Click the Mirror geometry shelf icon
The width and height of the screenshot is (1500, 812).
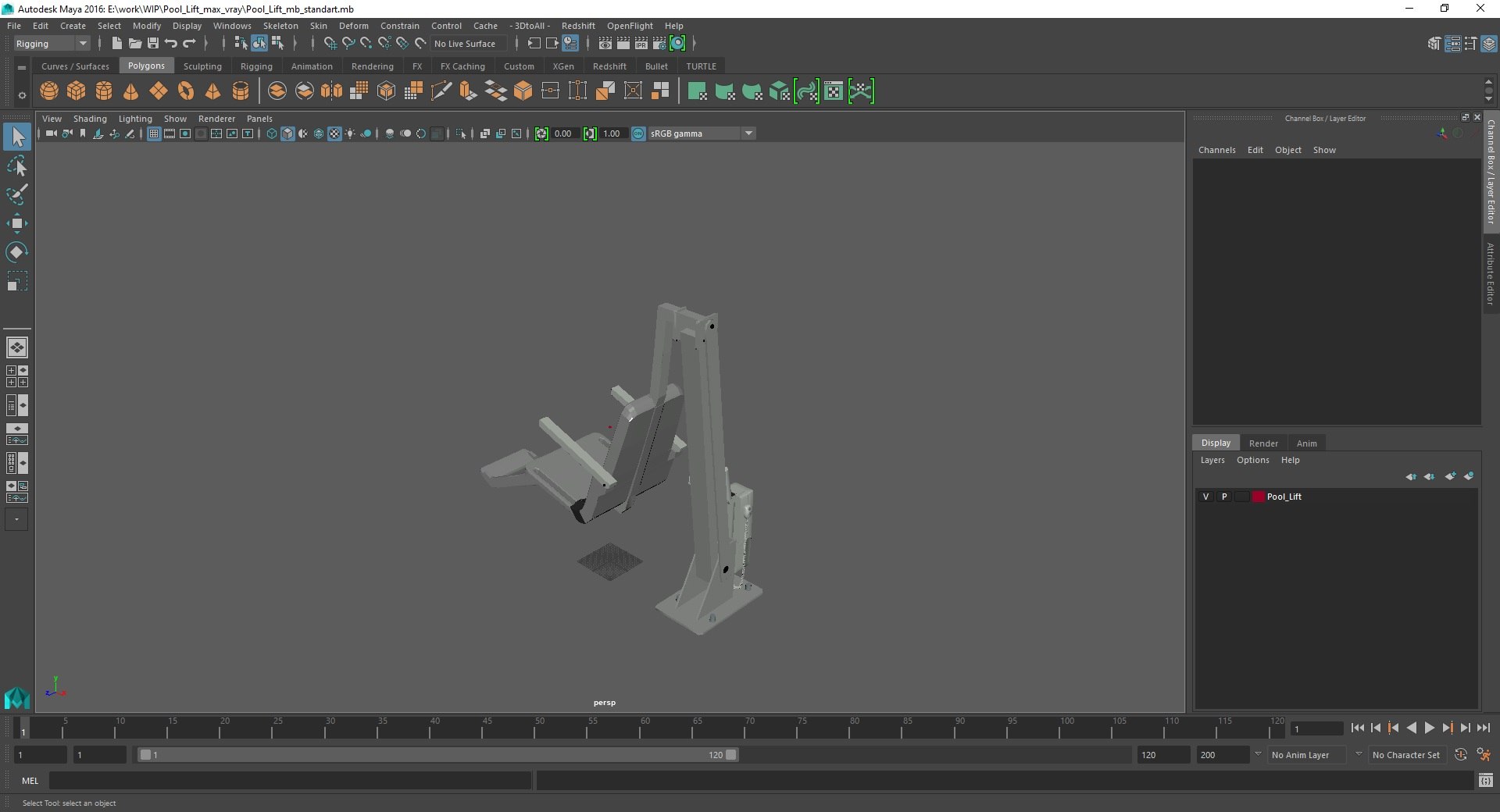pos(331,91)
